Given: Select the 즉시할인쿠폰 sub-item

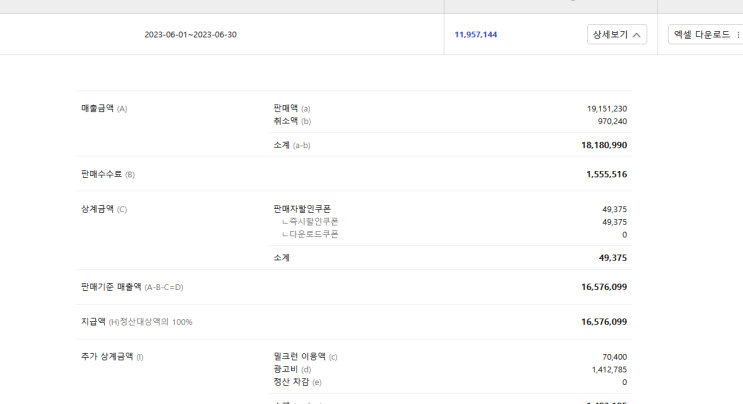Looking at the screenshot, I should click(x=313, y=222).
